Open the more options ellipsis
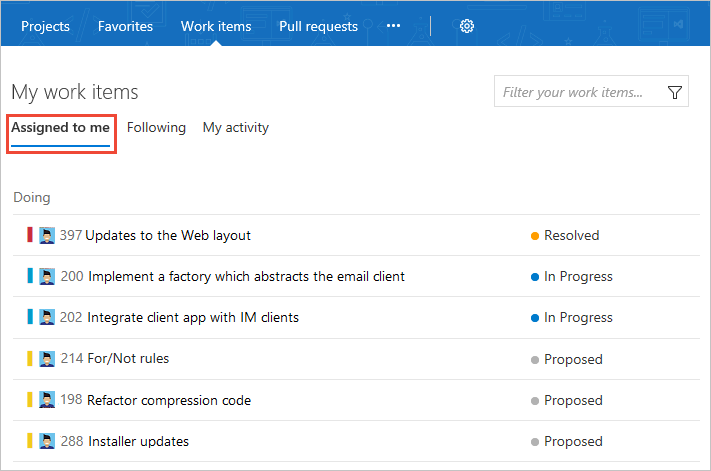The height and width of the screenshot is (471, 711). pos(393,26)
